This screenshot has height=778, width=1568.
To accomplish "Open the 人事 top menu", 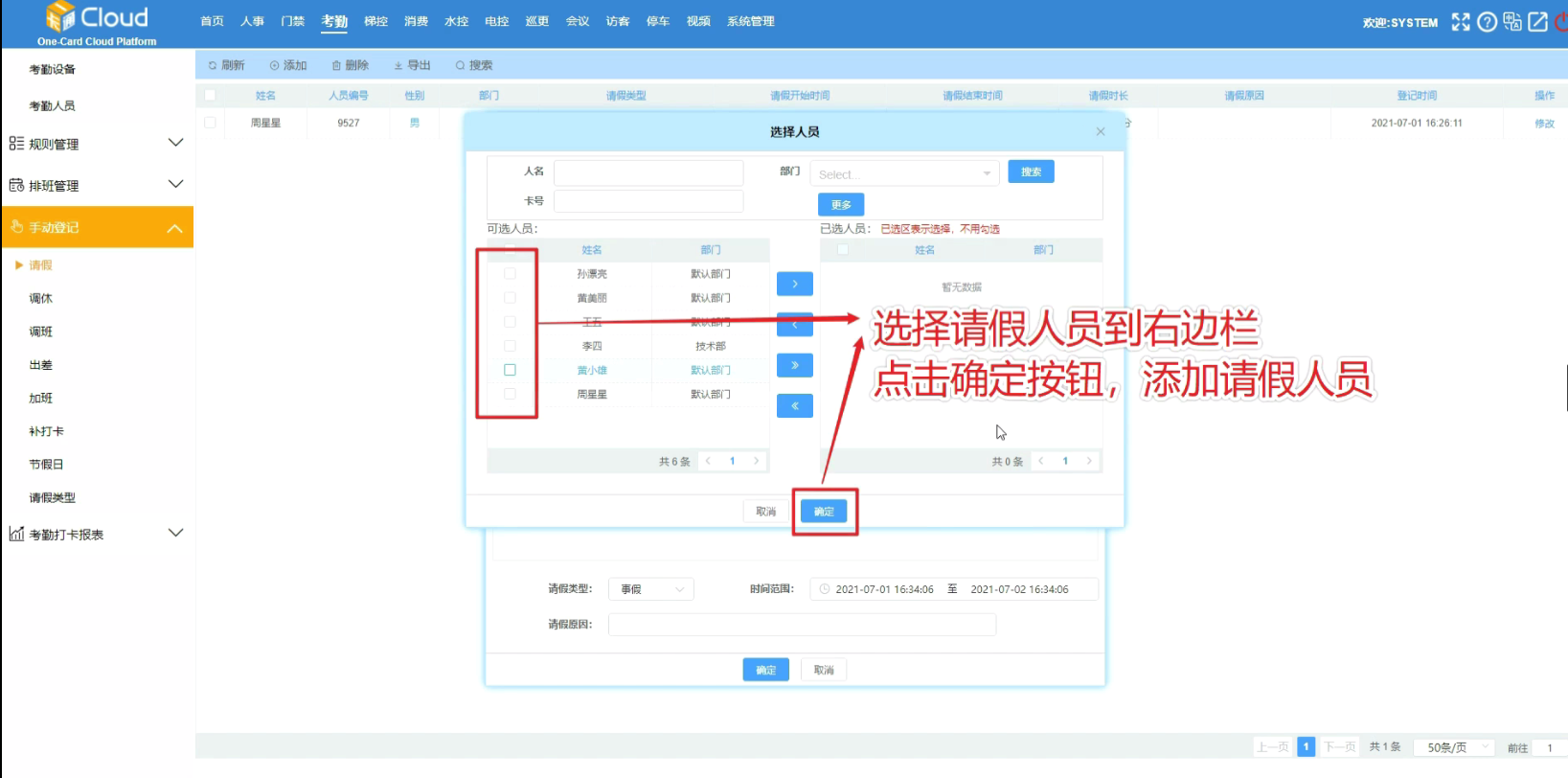I will click(x=252, y=21).
